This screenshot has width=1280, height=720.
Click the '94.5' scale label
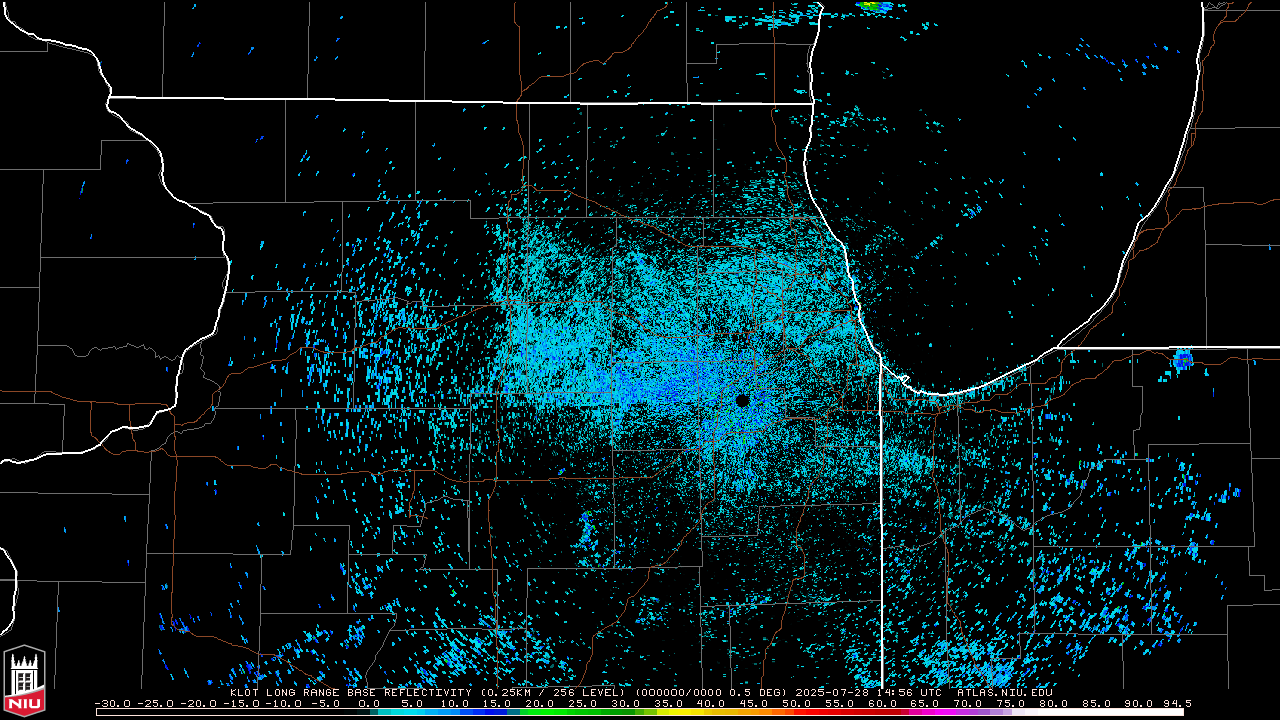[x=1177, y=703]
